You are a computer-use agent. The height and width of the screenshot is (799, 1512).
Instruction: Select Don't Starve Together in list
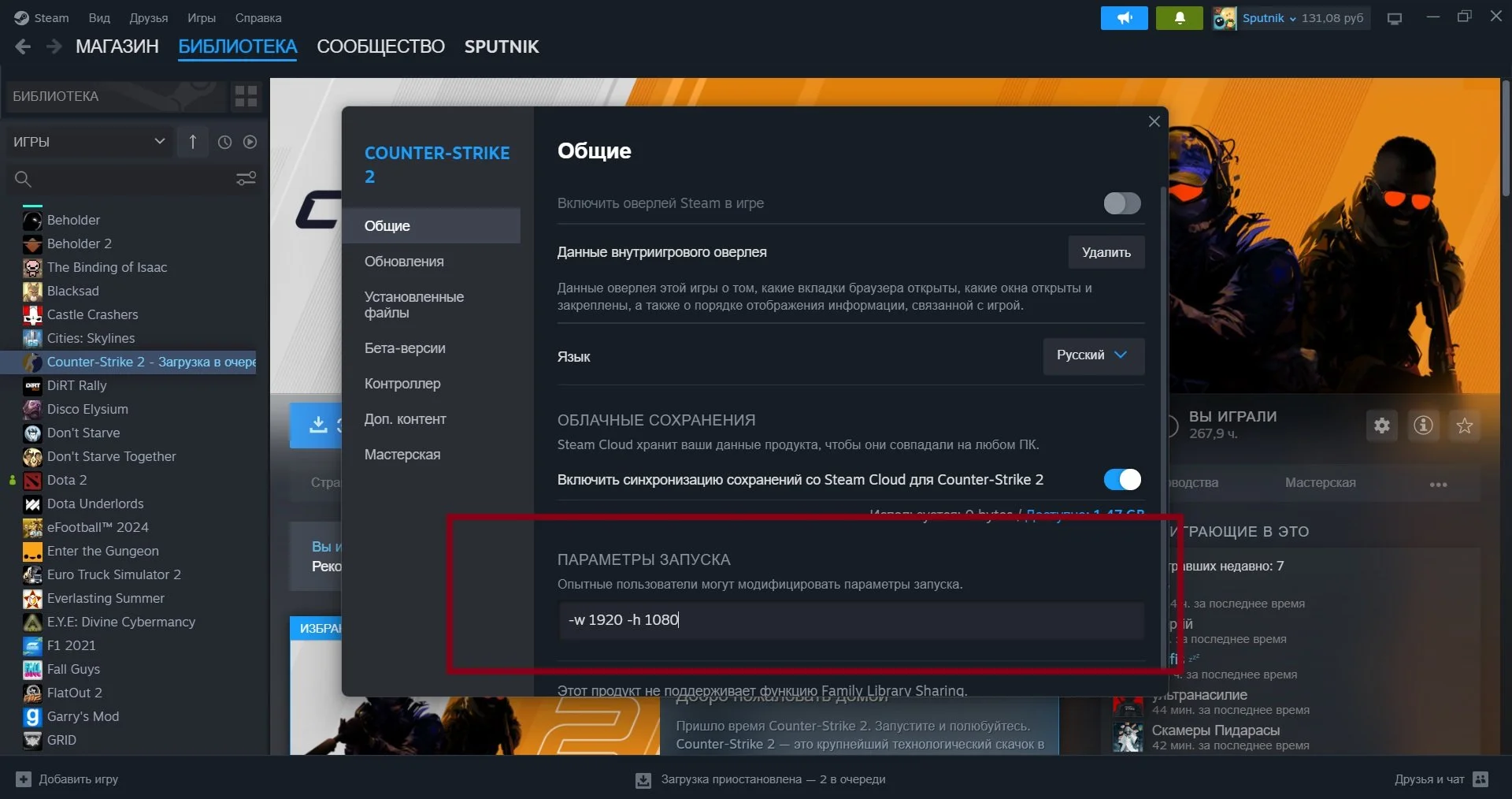click(112, 456)
